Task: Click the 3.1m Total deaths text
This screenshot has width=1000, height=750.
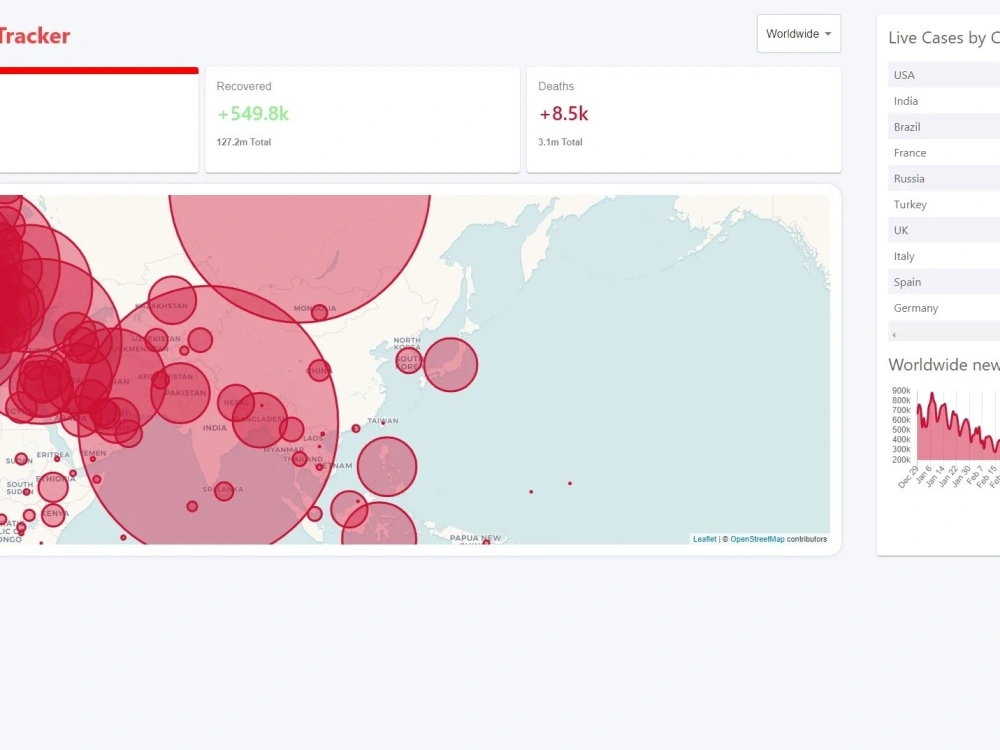Action: pyautogui.click(x=560, y=142)
